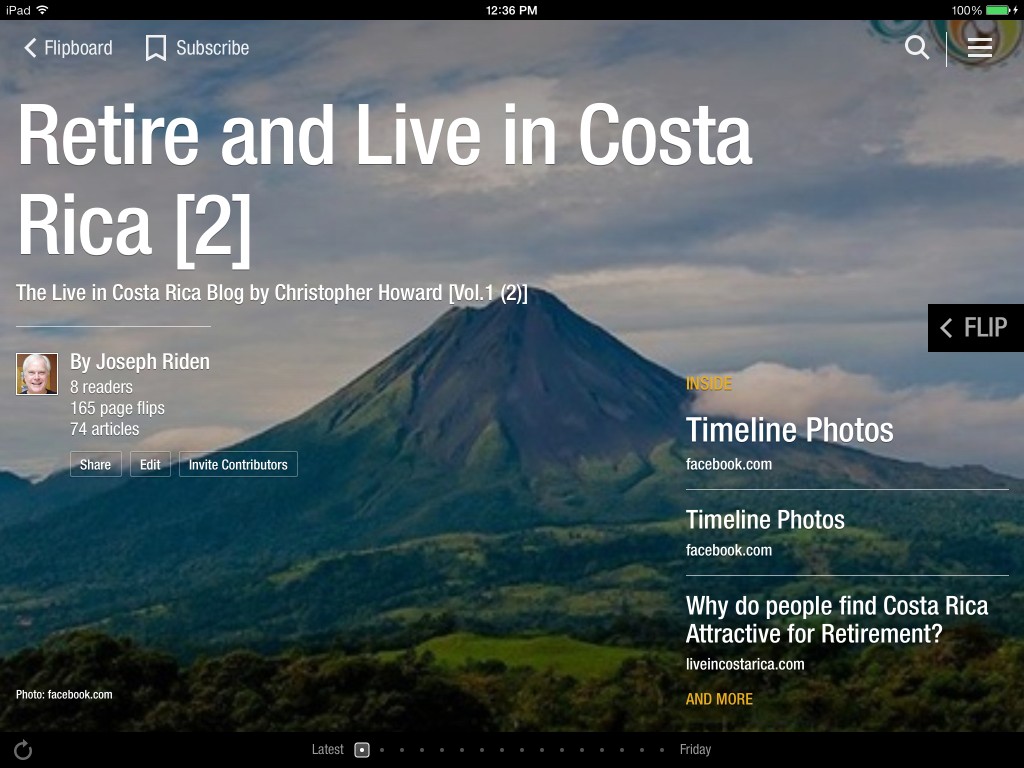Tap the Wi-Fi icon in the status bar
The image size is (1024, 768).
tap(43, 9)
